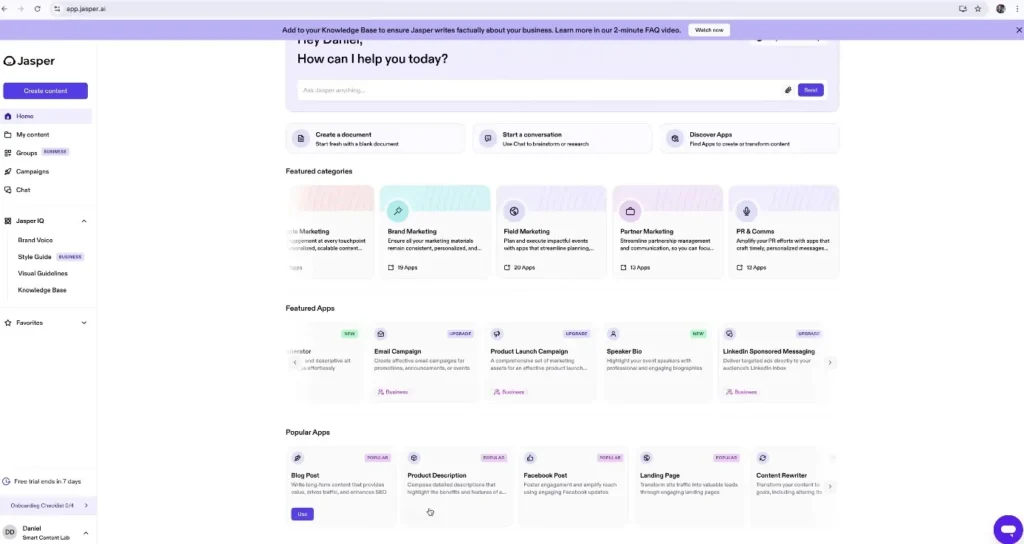Click the Partner Marketing briefcase icon

click(630, 211)
